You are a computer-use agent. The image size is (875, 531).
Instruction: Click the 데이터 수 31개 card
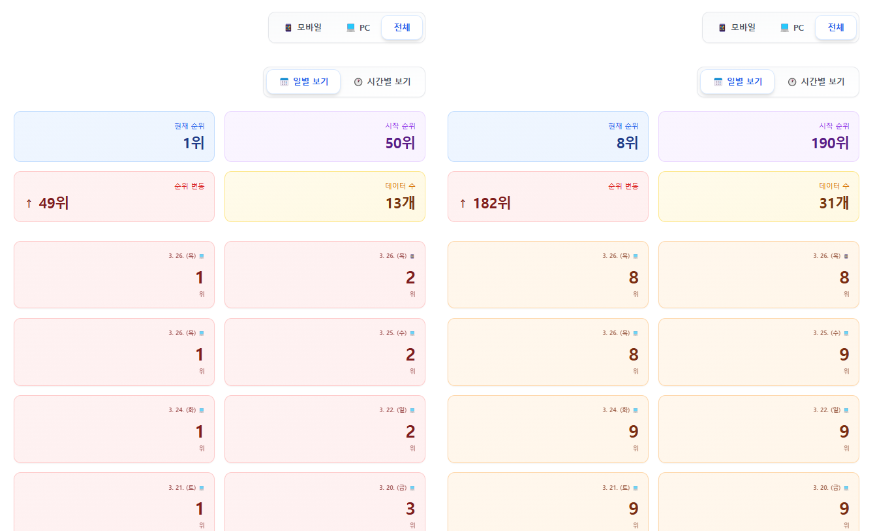pos(759,196)
